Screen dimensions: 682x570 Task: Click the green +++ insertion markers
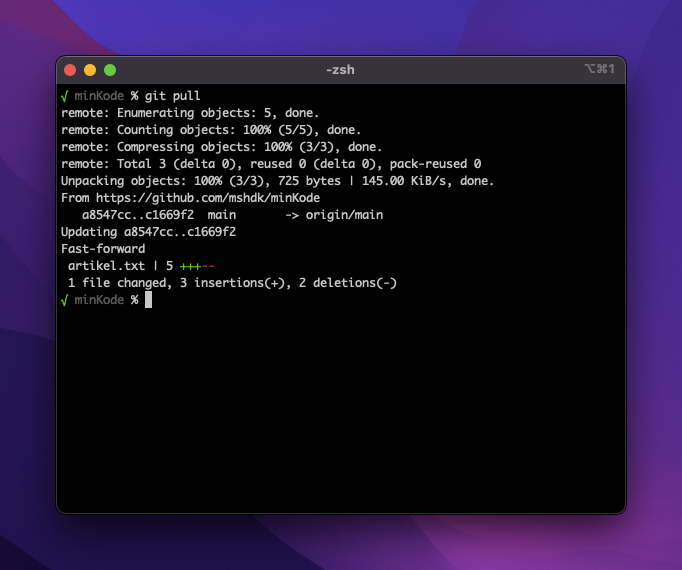[x=191, y=266]
